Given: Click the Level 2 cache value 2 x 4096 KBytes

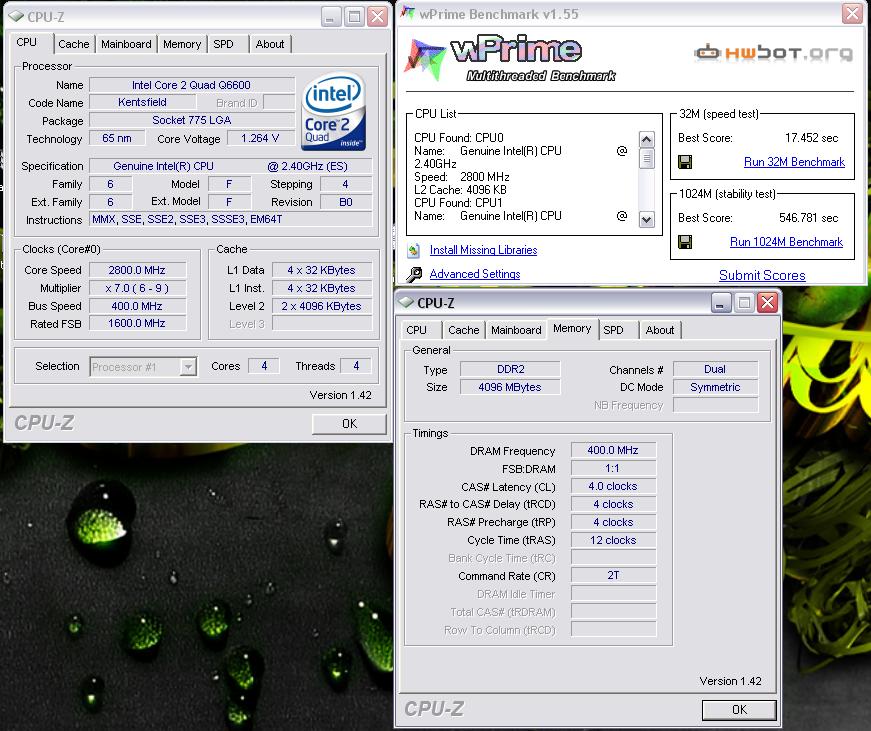Looking at the screenshot, I should coord(322,306).
